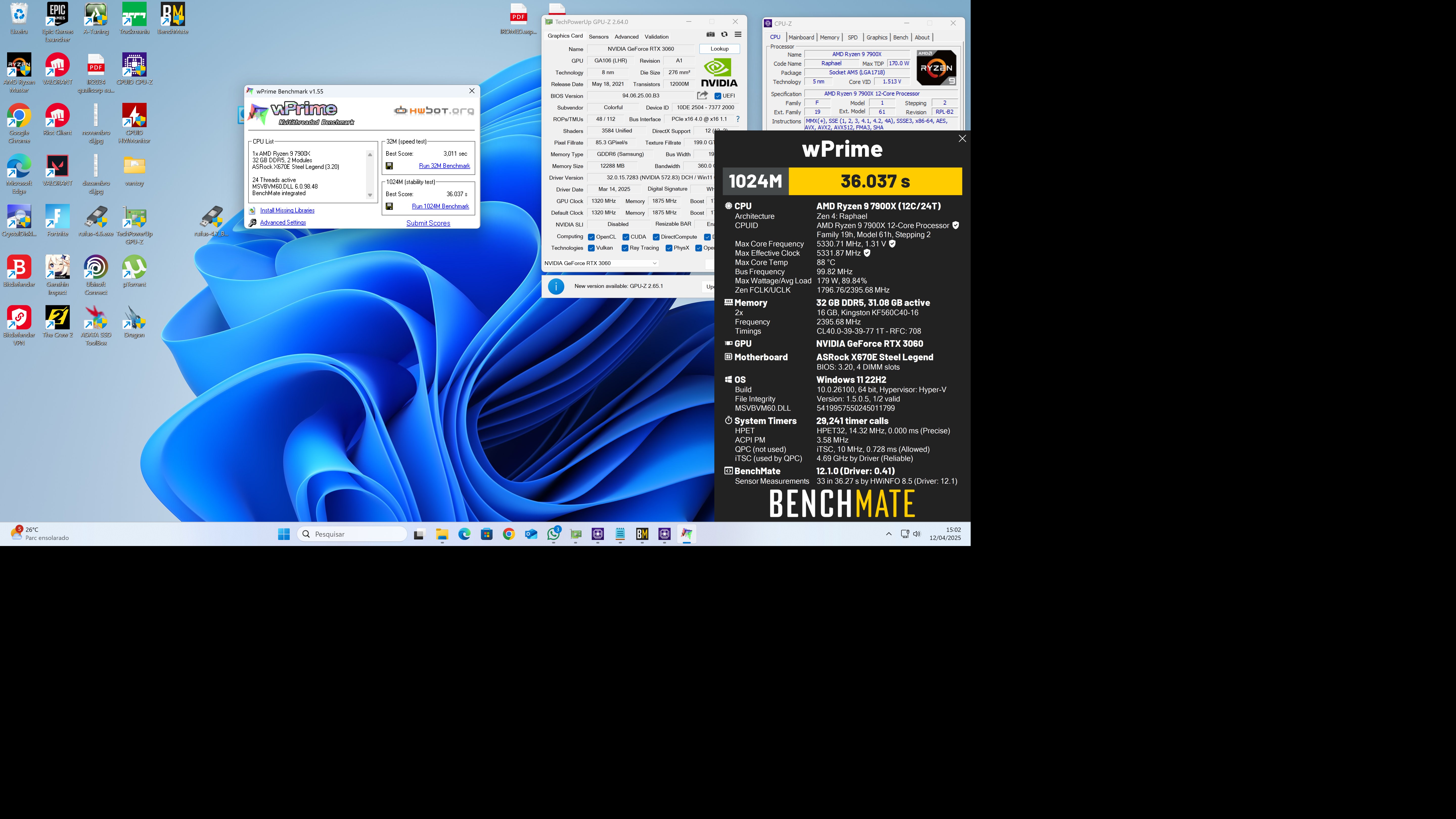Click the Pesquisar taskbar search box
Screen dimensions: 1456x819
tap(352, 534)
